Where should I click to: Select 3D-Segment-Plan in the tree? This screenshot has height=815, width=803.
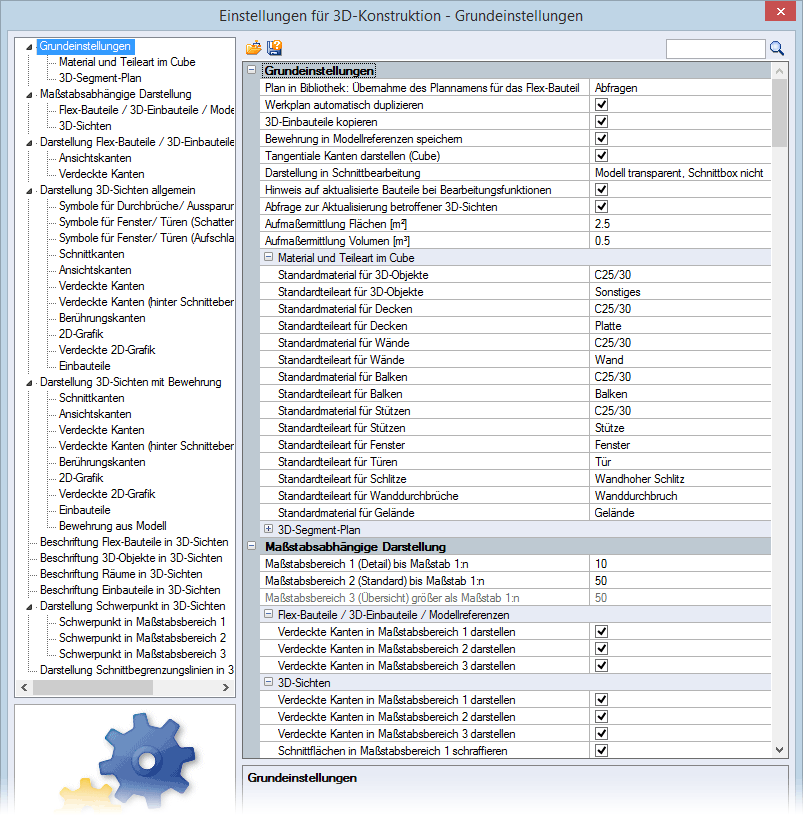[x=100, y=78]
